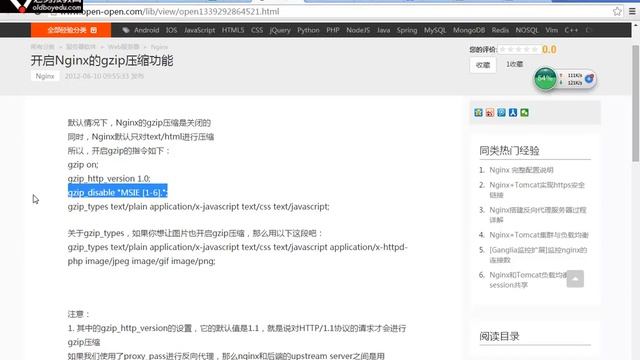Screen dimensions: 640x360
Task: Click the 'gzip on;' text line
Action: coord(83,164)
